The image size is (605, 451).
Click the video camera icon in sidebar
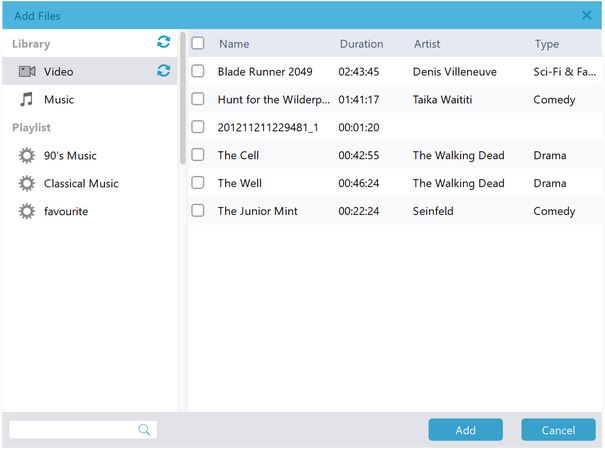click(x=27, y=72)
